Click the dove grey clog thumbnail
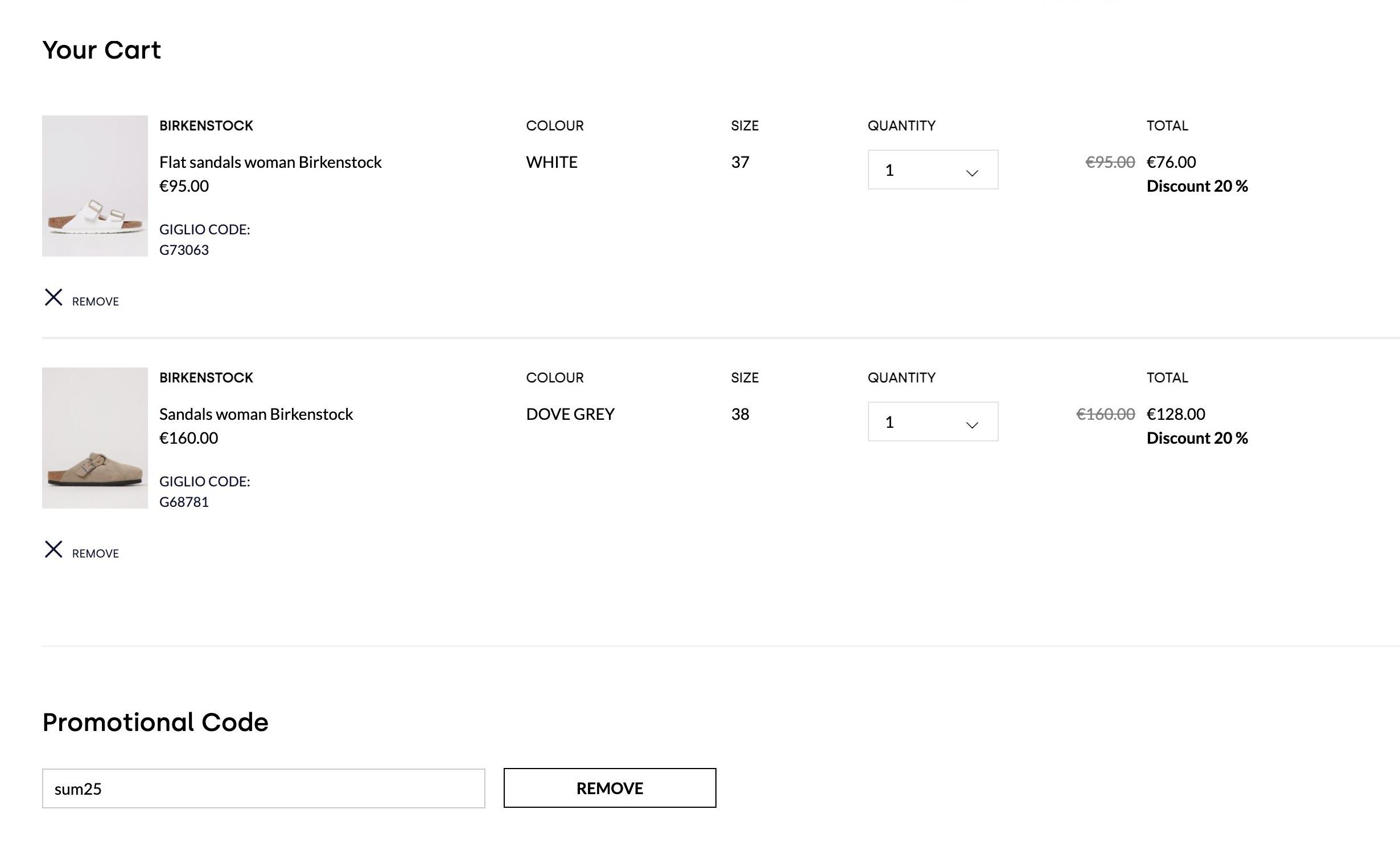This screenshot has height=859, width=1400. (95, 438)
